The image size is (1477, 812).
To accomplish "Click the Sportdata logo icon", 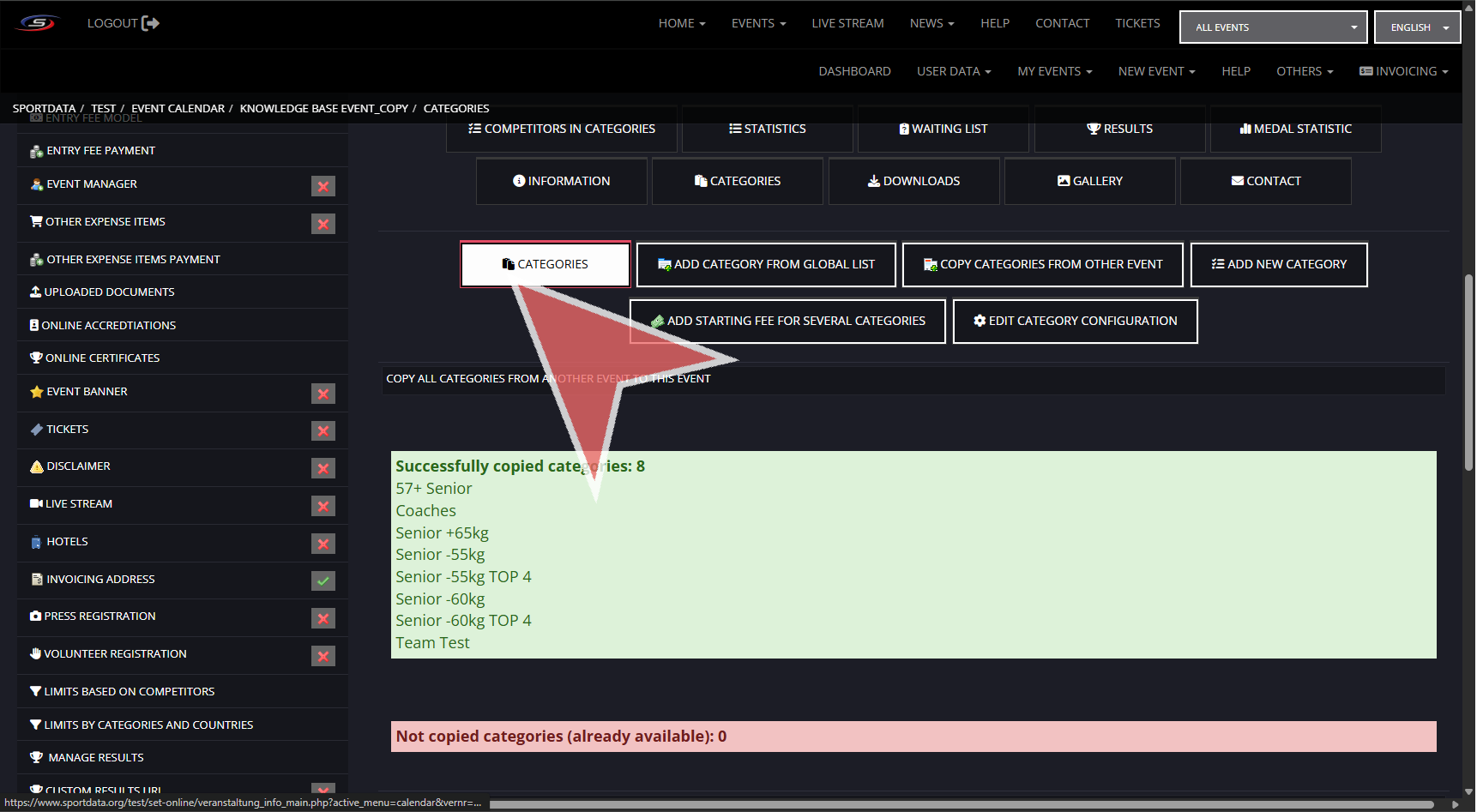I will click(38, 23).
